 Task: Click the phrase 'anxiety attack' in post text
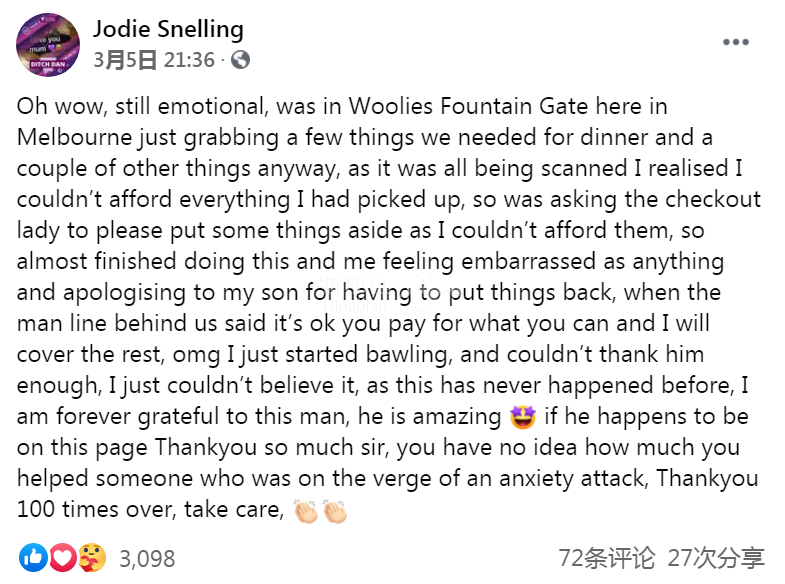point(574,479)
